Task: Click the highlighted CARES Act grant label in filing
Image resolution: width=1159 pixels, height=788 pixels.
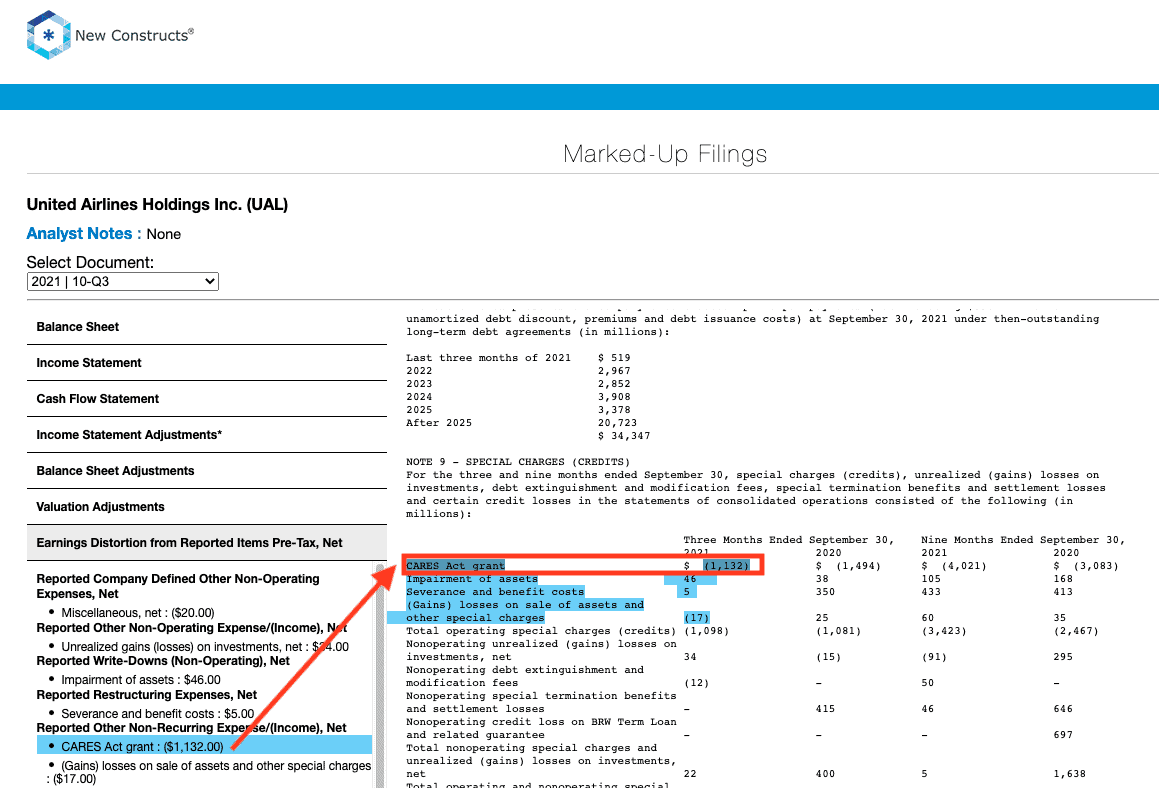Action: (455, 565)
